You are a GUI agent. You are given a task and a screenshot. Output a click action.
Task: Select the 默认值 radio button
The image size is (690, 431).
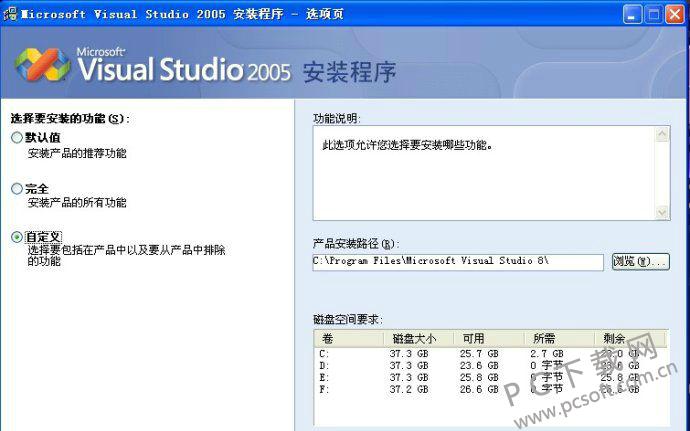(17, 138)
